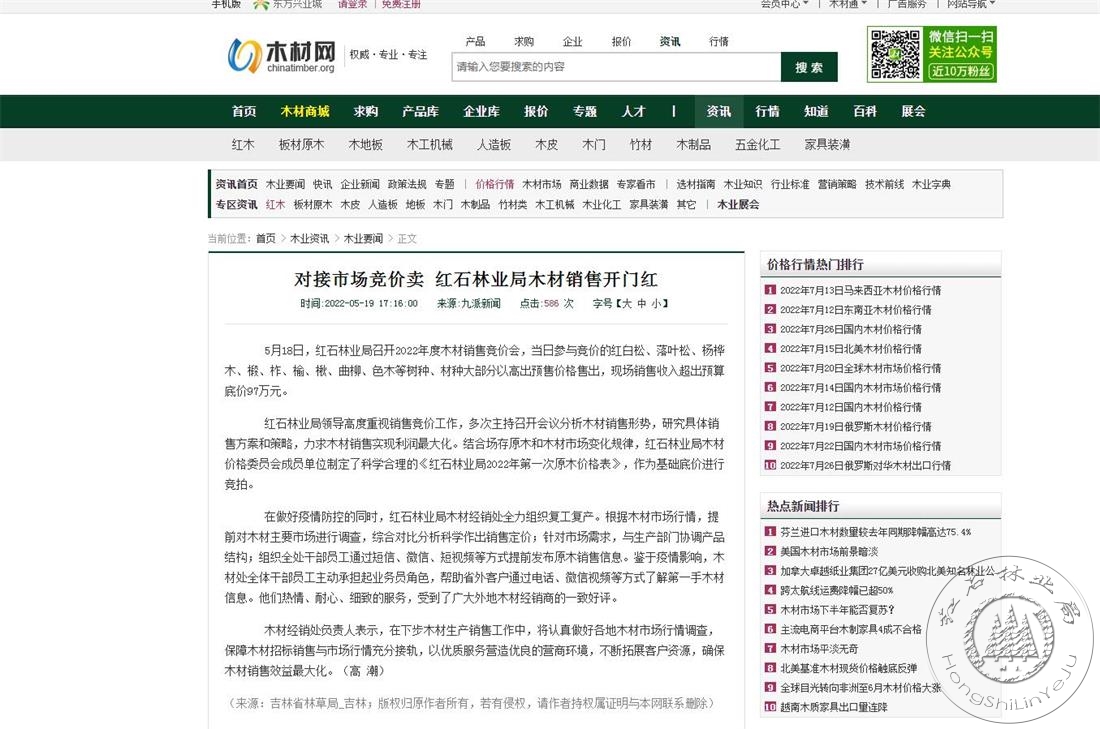
Task: Open 2022年7月20日全球木材市场价格行情 article
Action: (861, 368)
